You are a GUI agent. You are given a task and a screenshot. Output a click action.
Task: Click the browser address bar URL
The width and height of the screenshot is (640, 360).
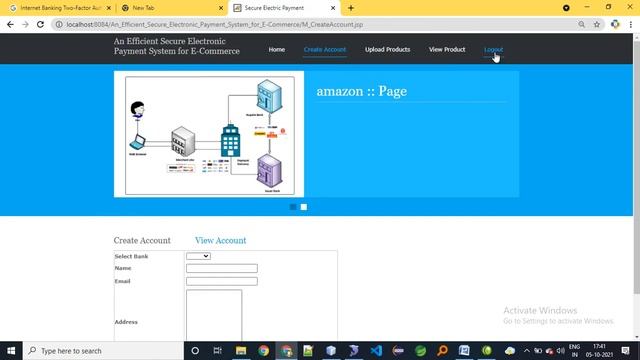tap(214, 24)
